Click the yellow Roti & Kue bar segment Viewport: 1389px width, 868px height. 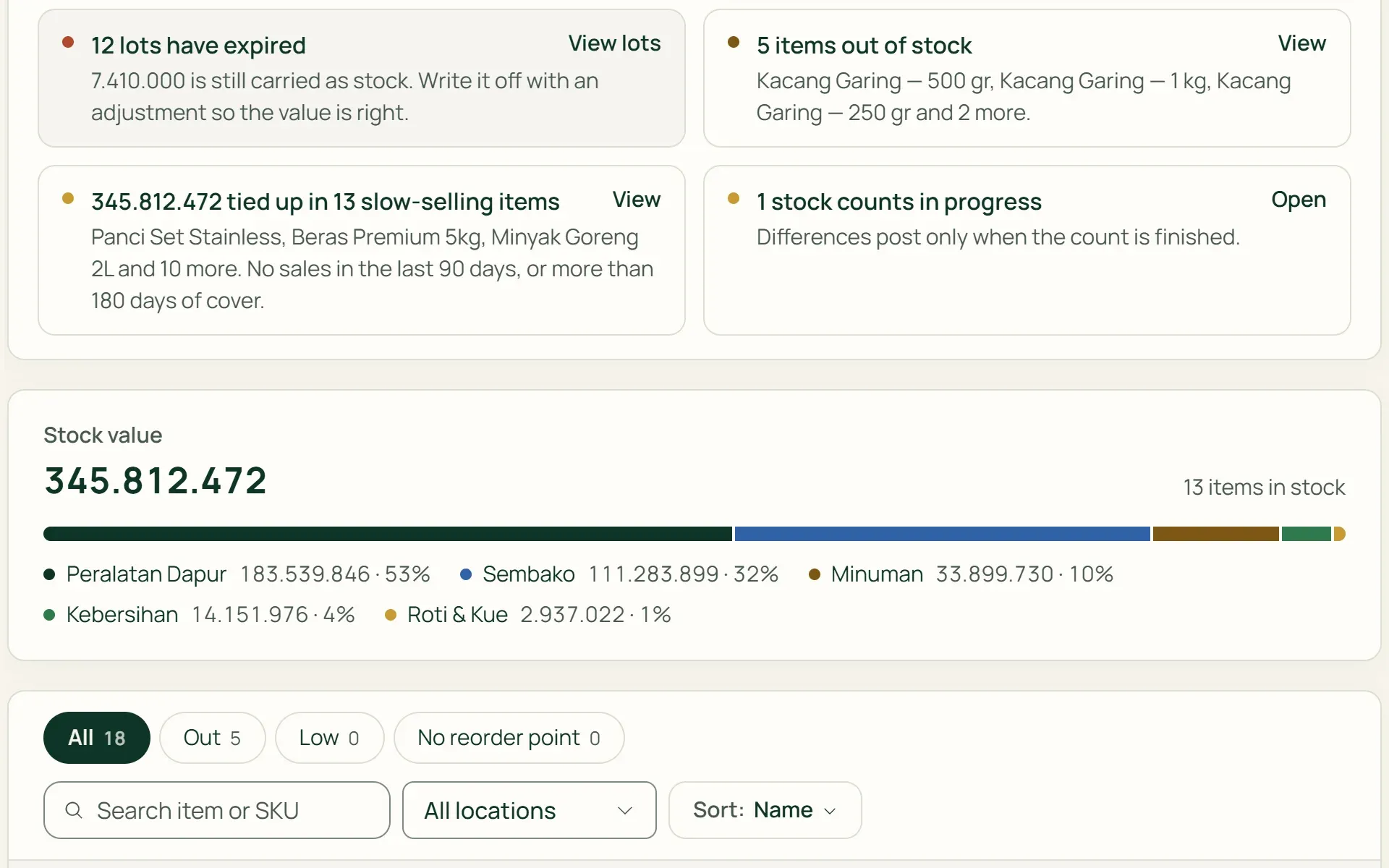[1339, 534]
